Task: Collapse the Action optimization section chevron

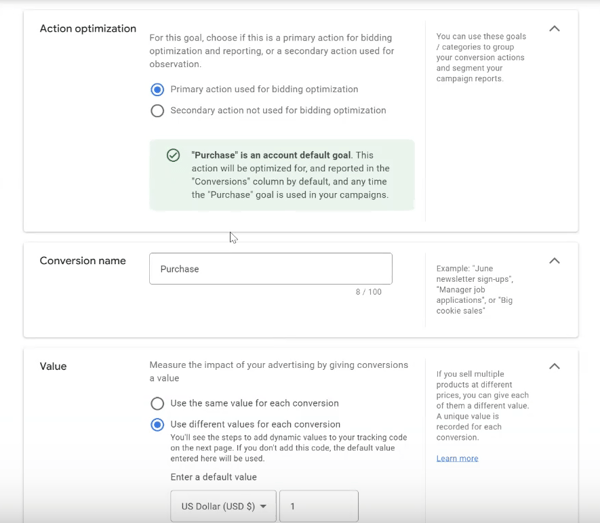Action: (x=555, y=29)
